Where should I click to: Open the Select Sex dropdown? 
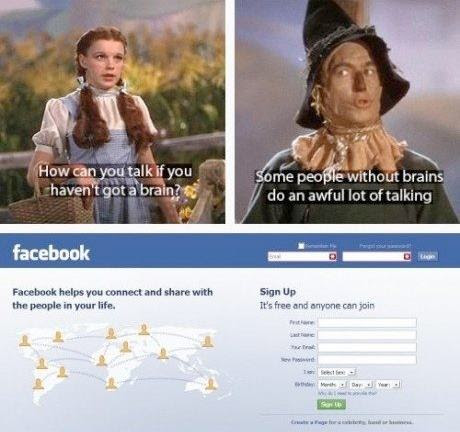338,372
